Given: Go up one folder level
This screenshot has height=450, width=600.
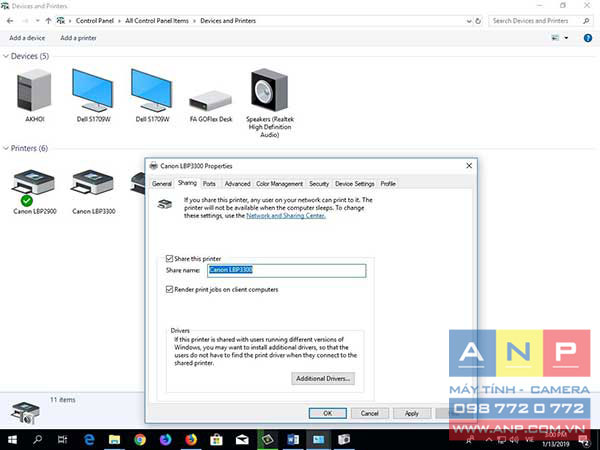Looking at the screenshot, I should pos(48,21).
